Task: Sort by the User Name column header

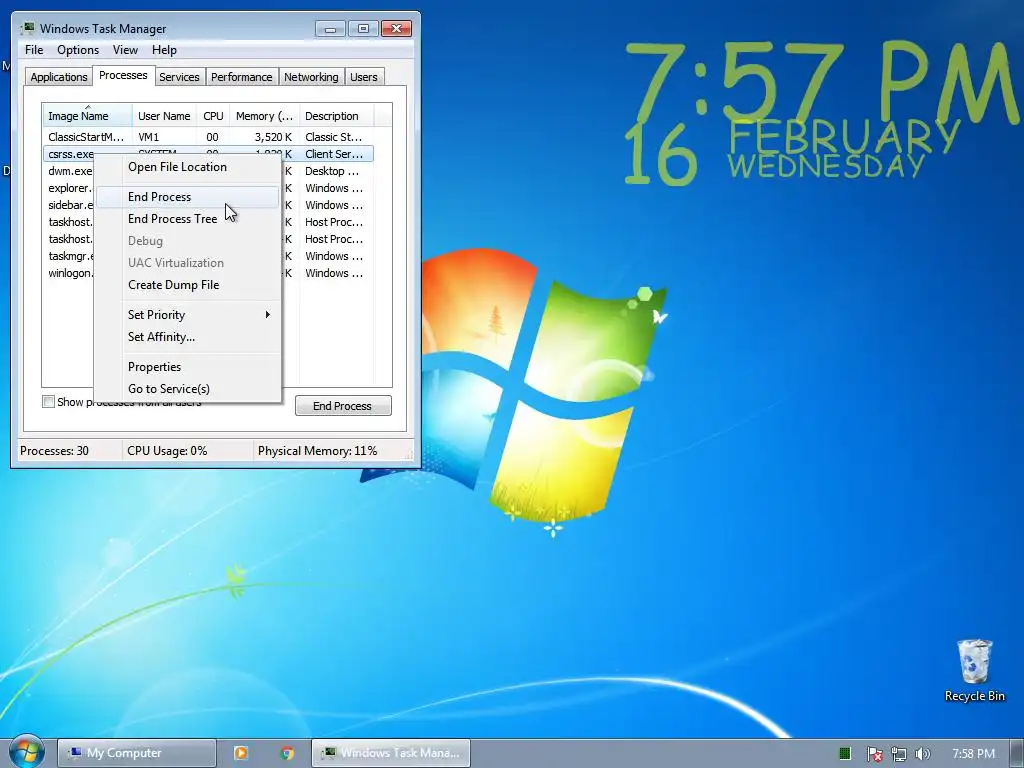Action: (165, 116)
